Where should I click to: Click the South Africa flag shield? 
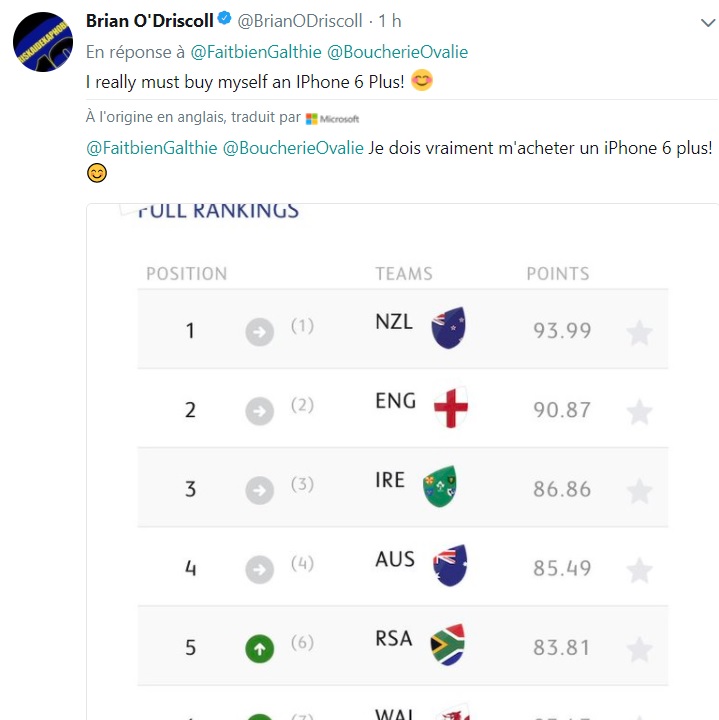[448, 645]
